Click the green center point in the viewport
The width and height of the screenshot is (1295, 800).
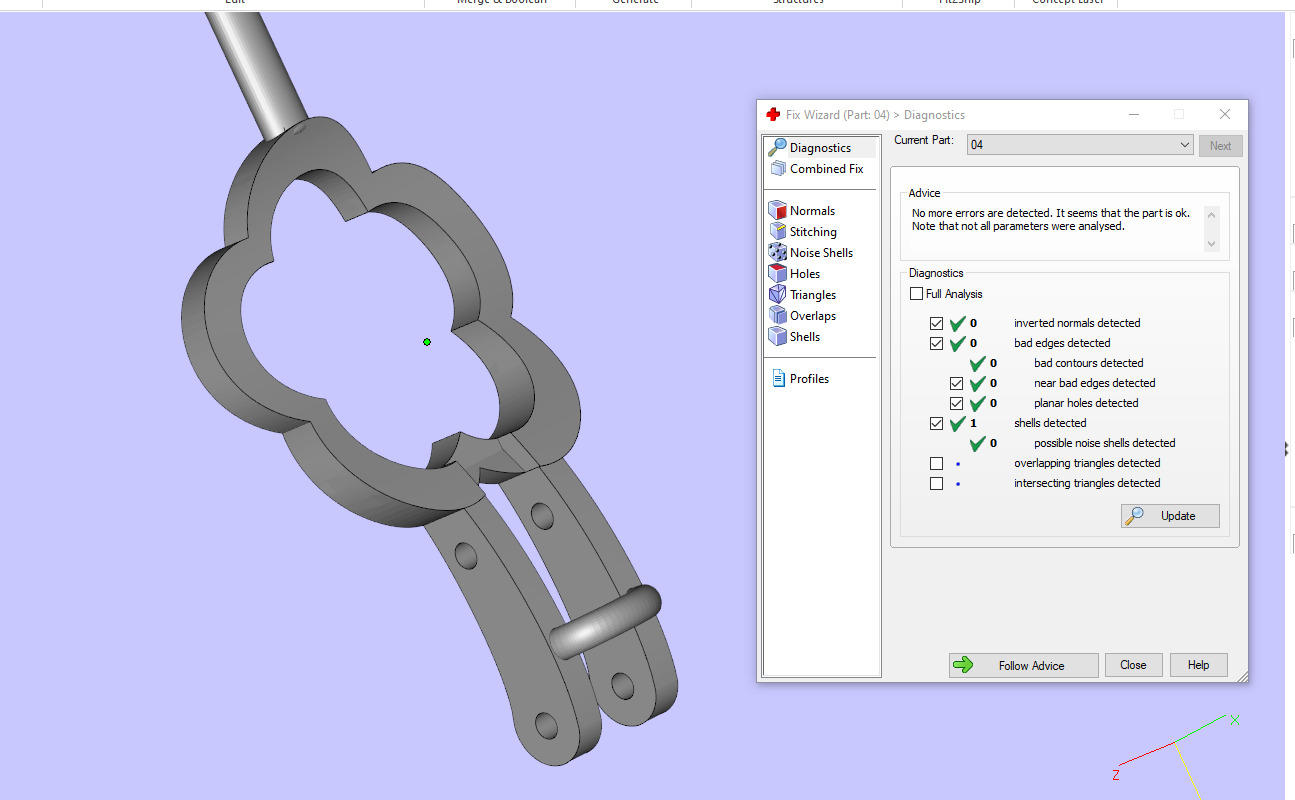(427, 342)
